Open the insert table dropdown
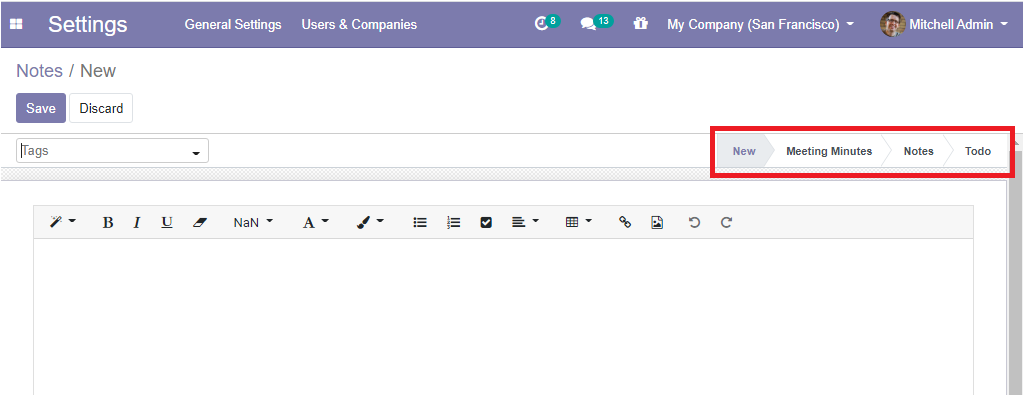Viewport: 1024px width, 396px height. [x=579, y=222]
